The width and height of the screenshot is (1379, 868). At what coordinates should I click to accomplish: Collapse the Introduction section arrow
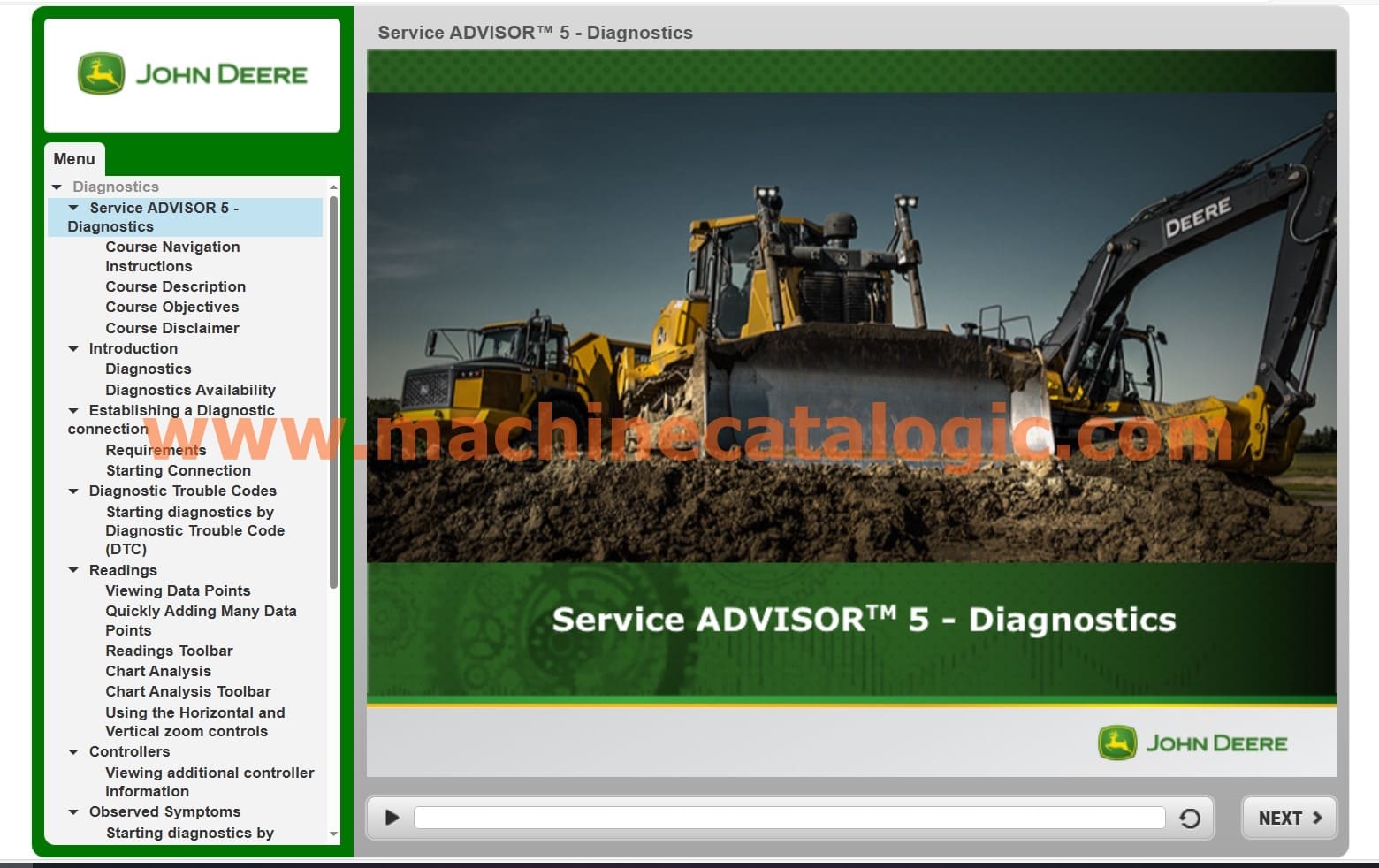point(73,349)
